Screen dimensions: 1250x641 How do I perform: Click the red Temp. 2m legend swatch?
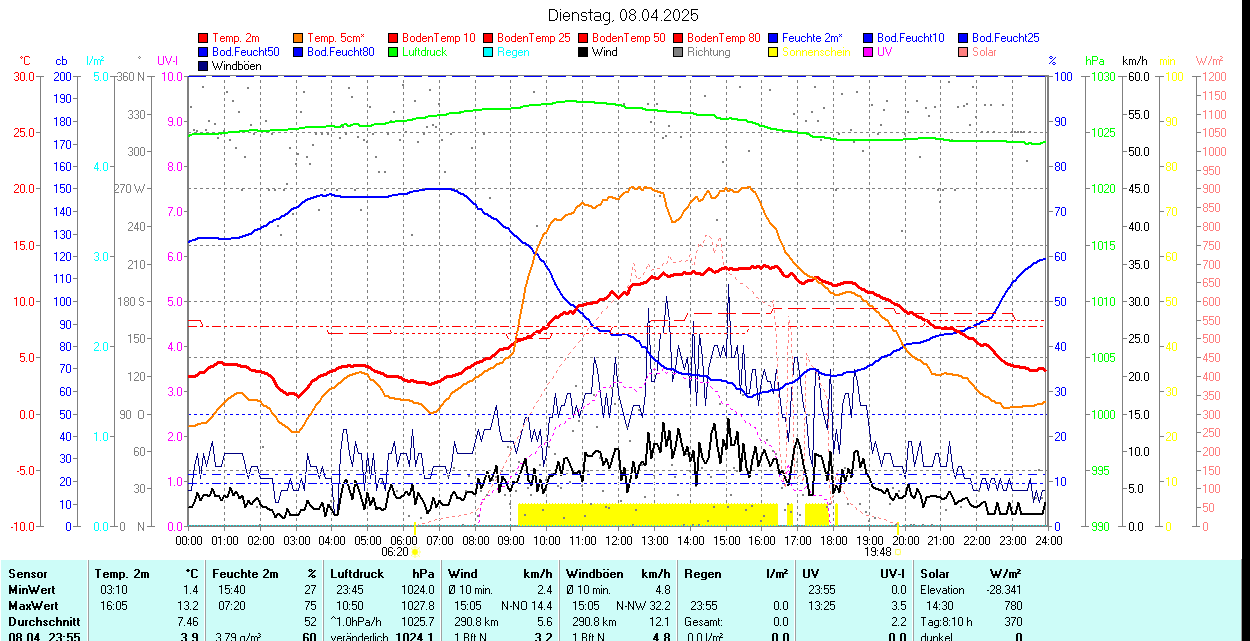204,38
